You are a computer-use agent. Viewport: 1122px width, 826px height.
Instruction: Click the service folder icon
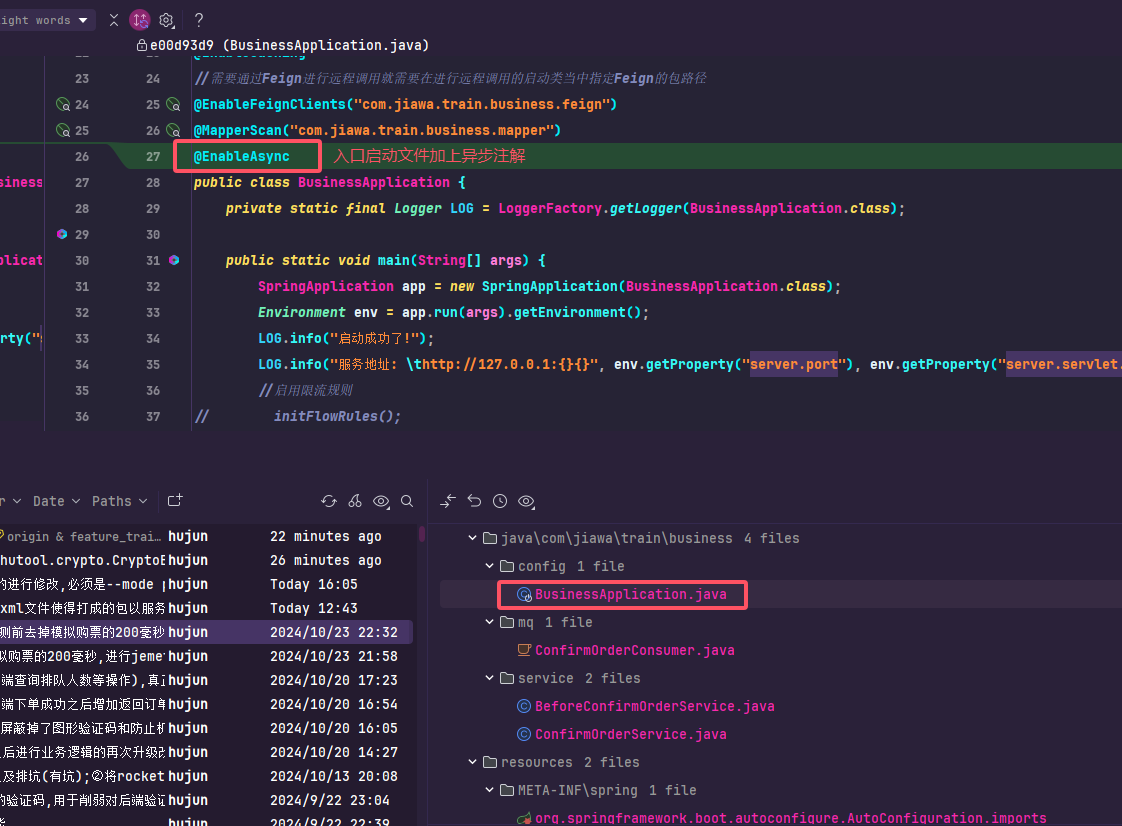(507, 678)
